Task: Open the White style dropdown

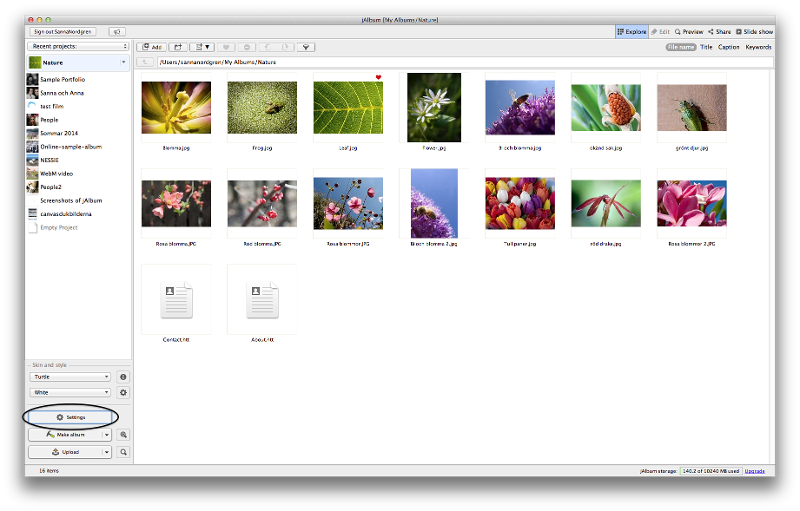Action: coord(70,393)
